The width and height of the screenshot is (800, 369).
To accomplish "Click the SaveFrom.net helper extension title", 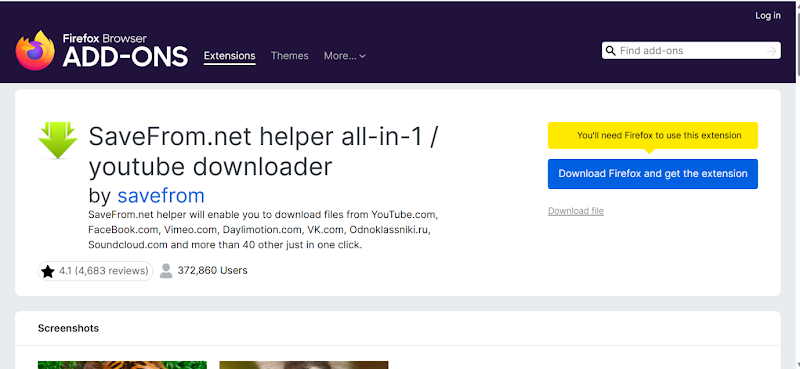I will coord(263,152).
